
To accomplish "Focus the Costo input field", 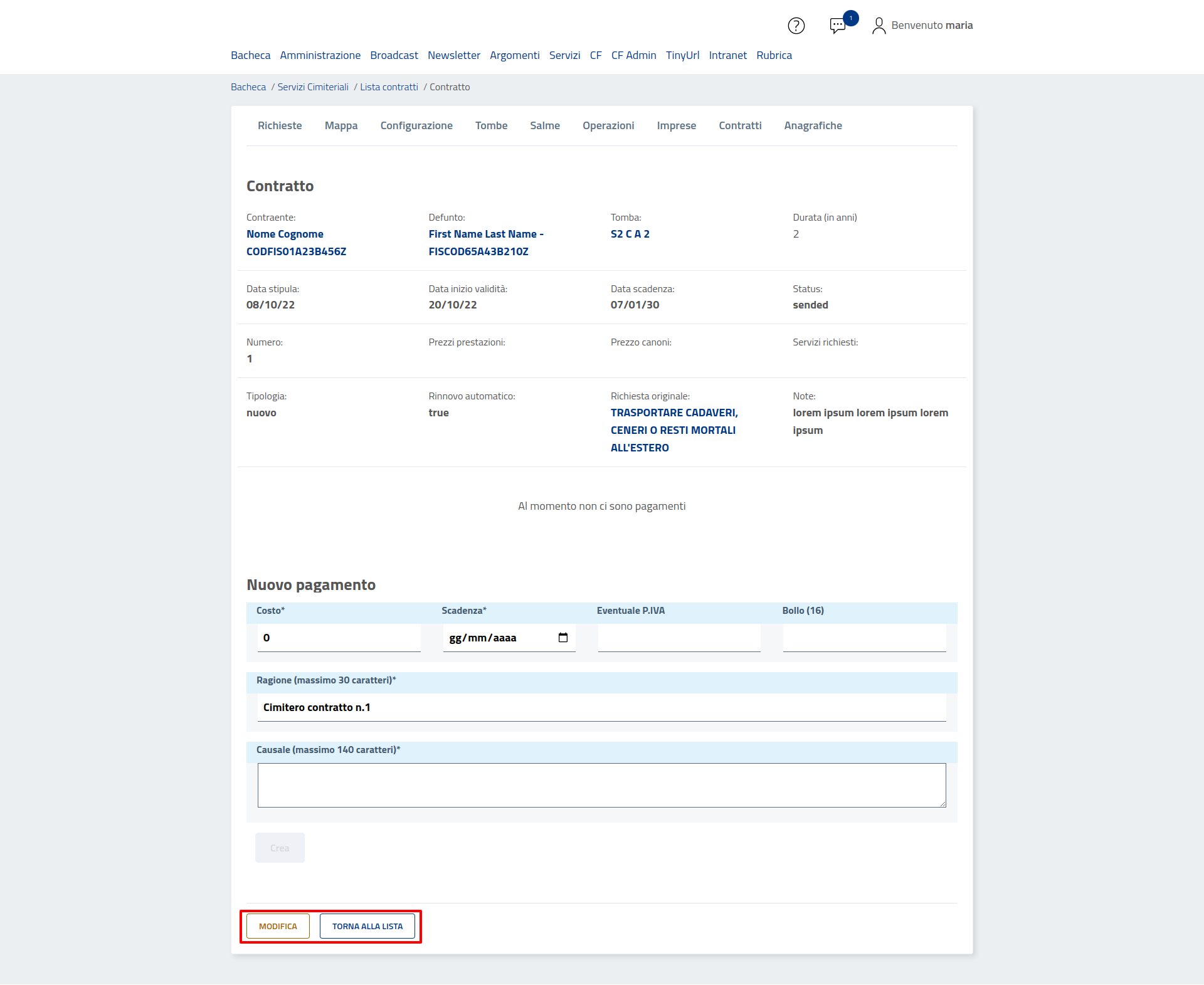I will [339, 638].
